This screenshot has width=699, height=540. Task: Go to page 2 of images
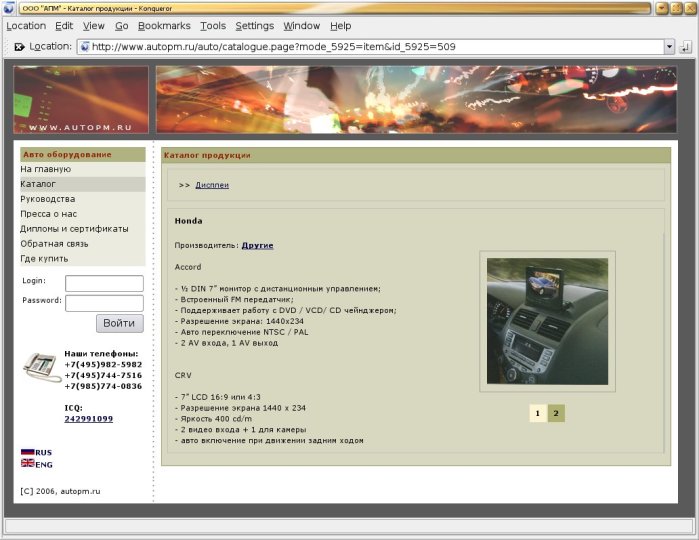tap(556, 413)
